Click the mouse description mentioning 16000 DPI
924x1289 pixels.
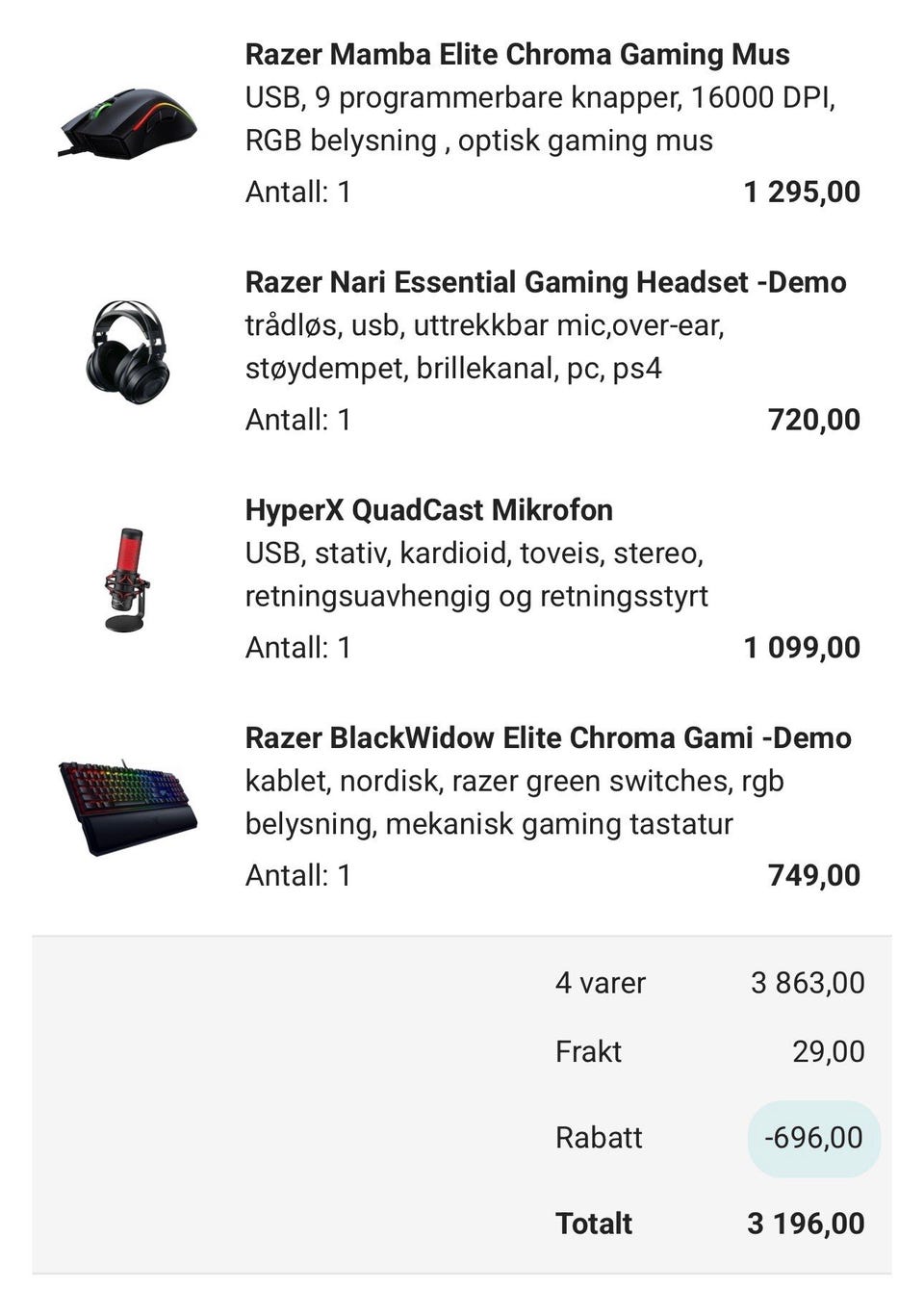pyautogui.click(x=539, y=118)
